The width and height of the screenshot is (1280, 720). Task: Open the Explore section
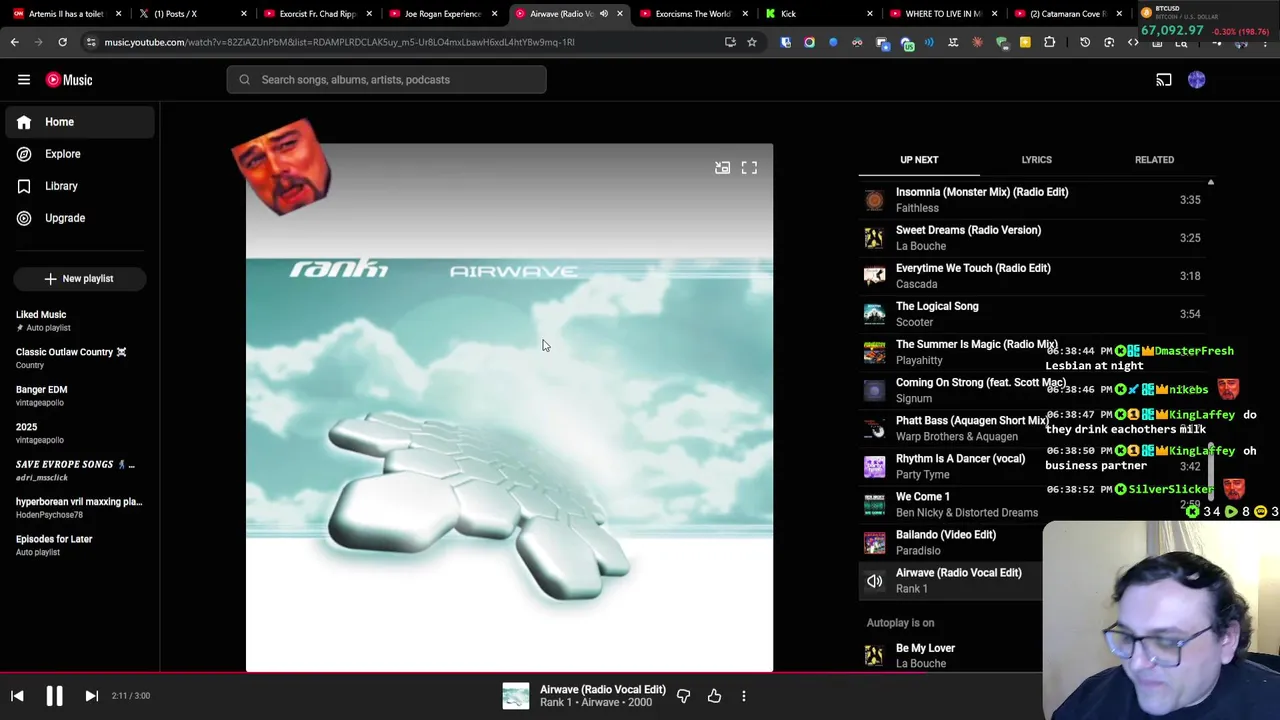(x=80, y=154)
